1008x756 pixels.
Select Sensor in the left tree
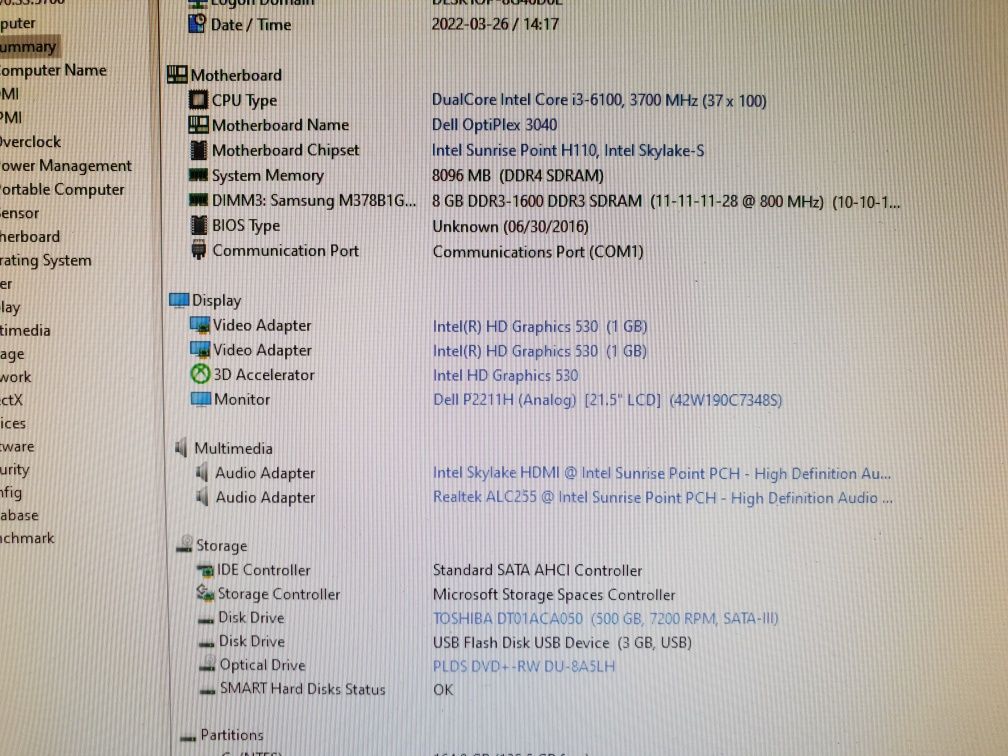[20, 213]
